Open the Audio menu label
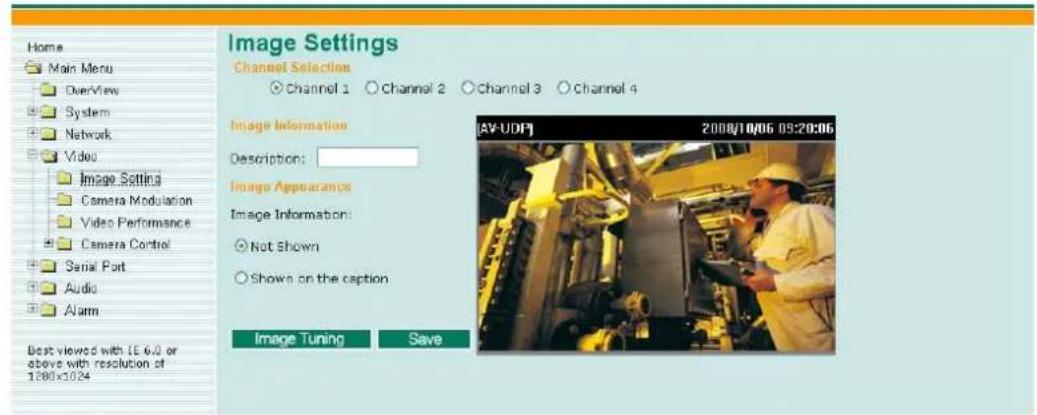The width and height of the screenshot is (1037, 415). click(x=81, y=289)
